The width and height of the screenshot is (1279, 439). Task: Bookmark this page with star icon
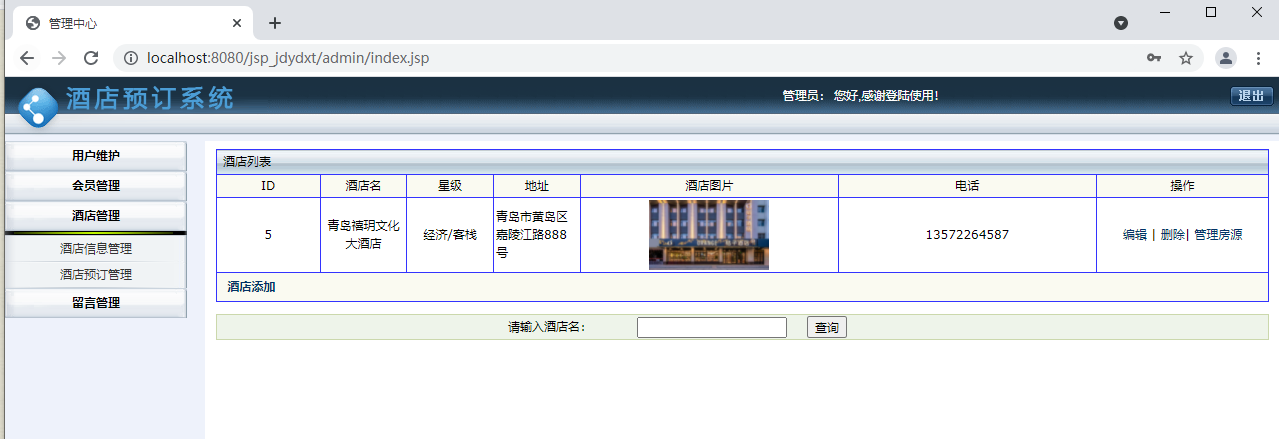[1186, 58]
